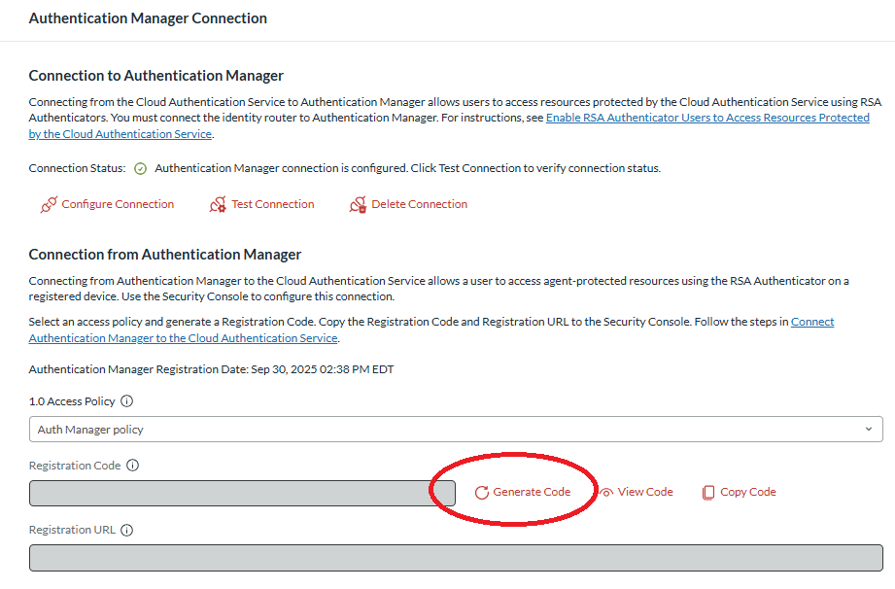Viewport: 895px width, 589px height.
Task: Click the 1.0 Access Policy label
Action: 72,401
